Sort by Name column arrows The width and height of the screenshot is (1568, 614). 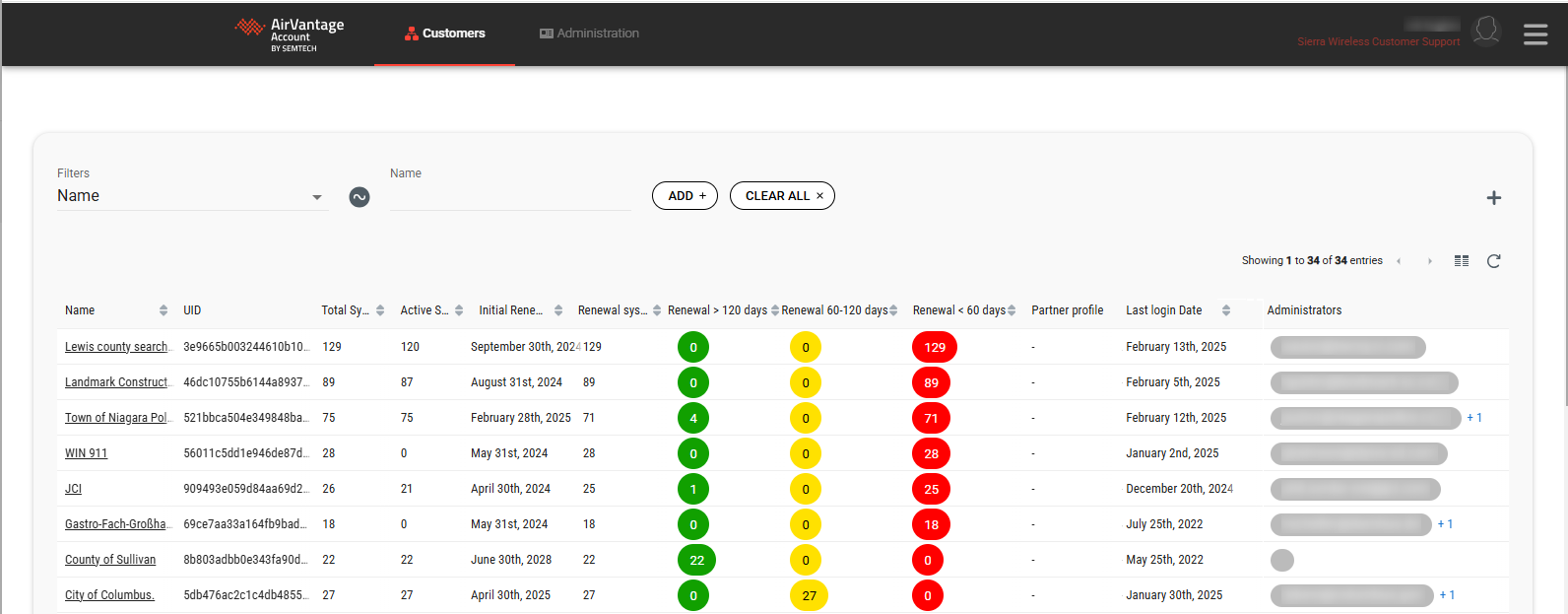coord(163,310)
